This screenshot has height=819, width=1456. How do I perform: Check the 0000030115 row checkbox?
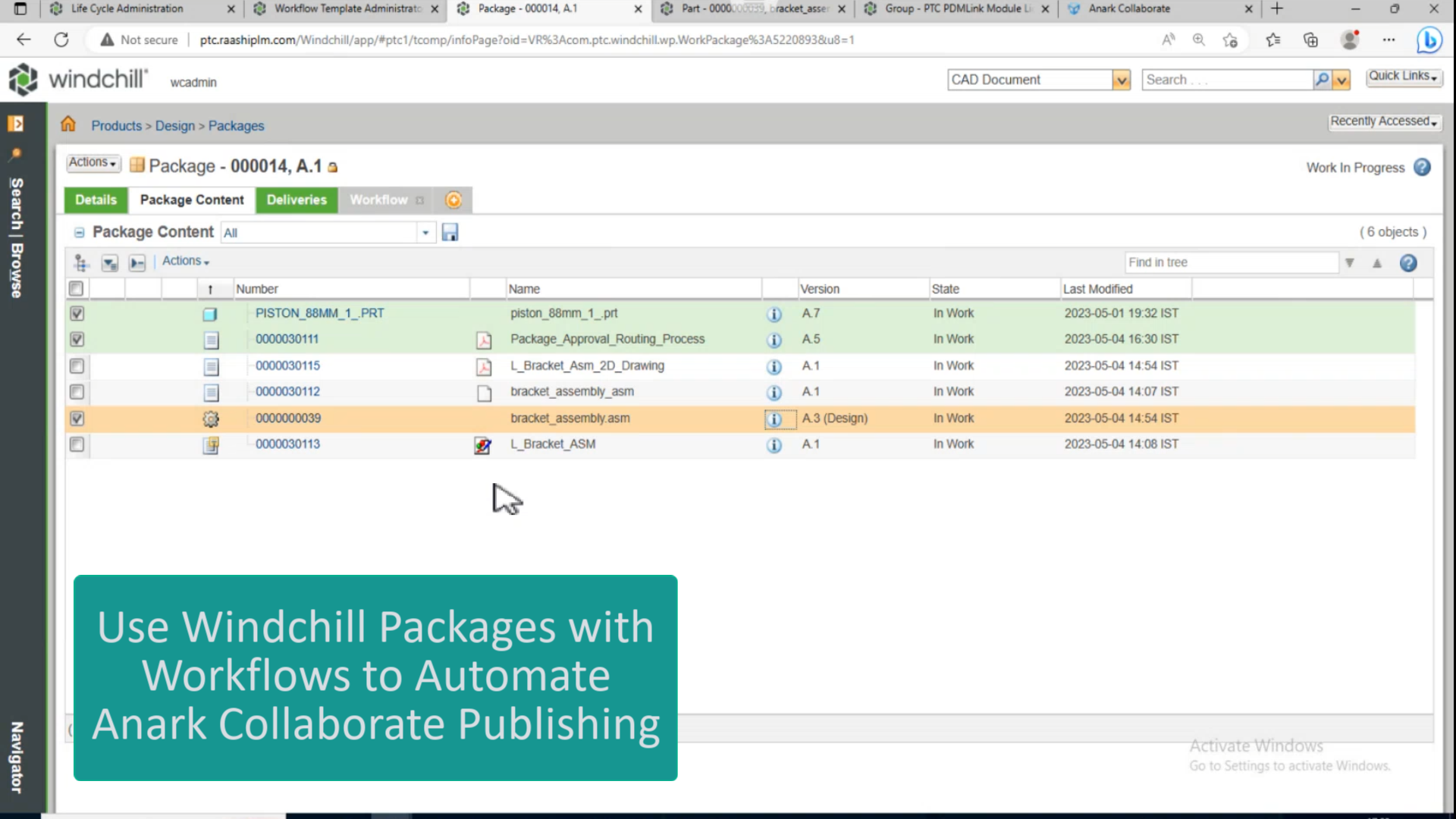point(77,366)
